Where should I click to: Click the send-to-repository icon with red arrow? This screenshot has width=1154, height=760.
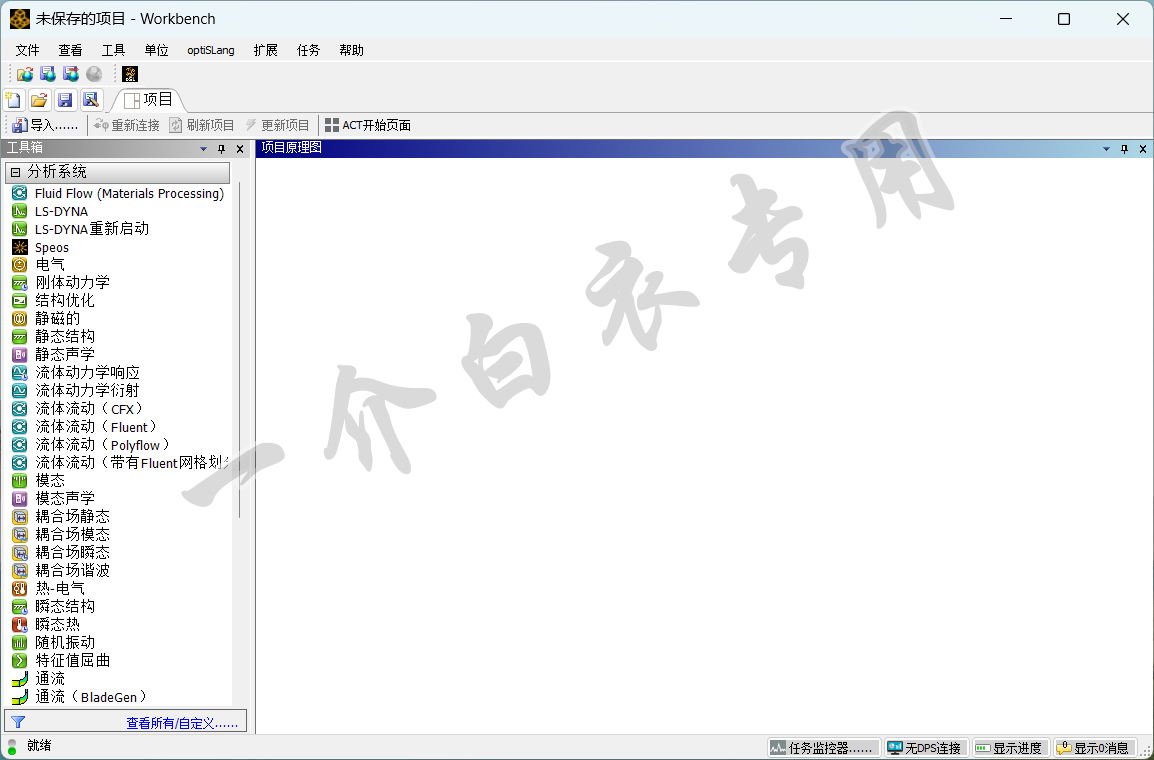[x=71, y=74]
